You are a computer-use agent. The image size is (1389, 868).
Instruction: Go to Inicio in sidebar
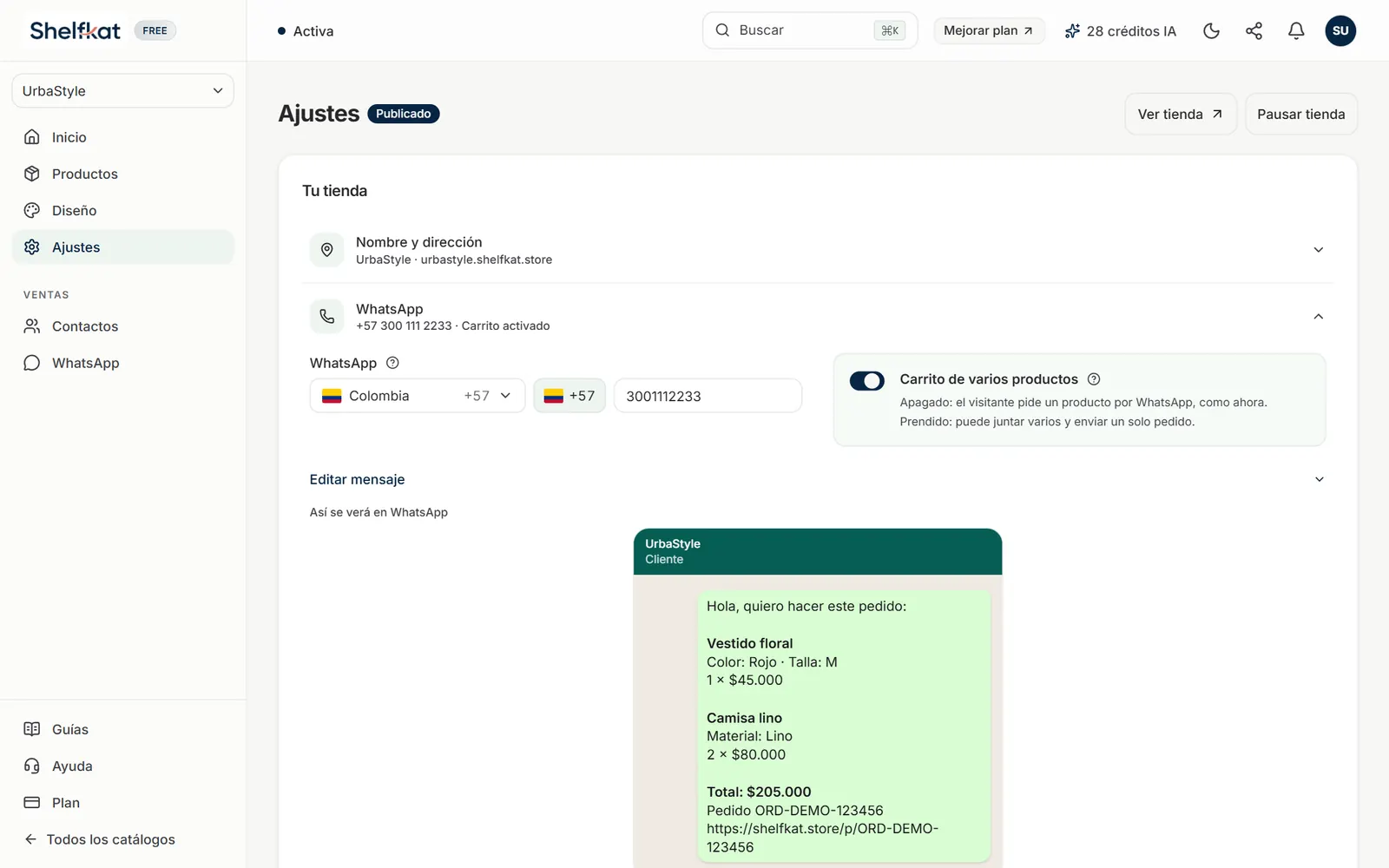(122, 137)
